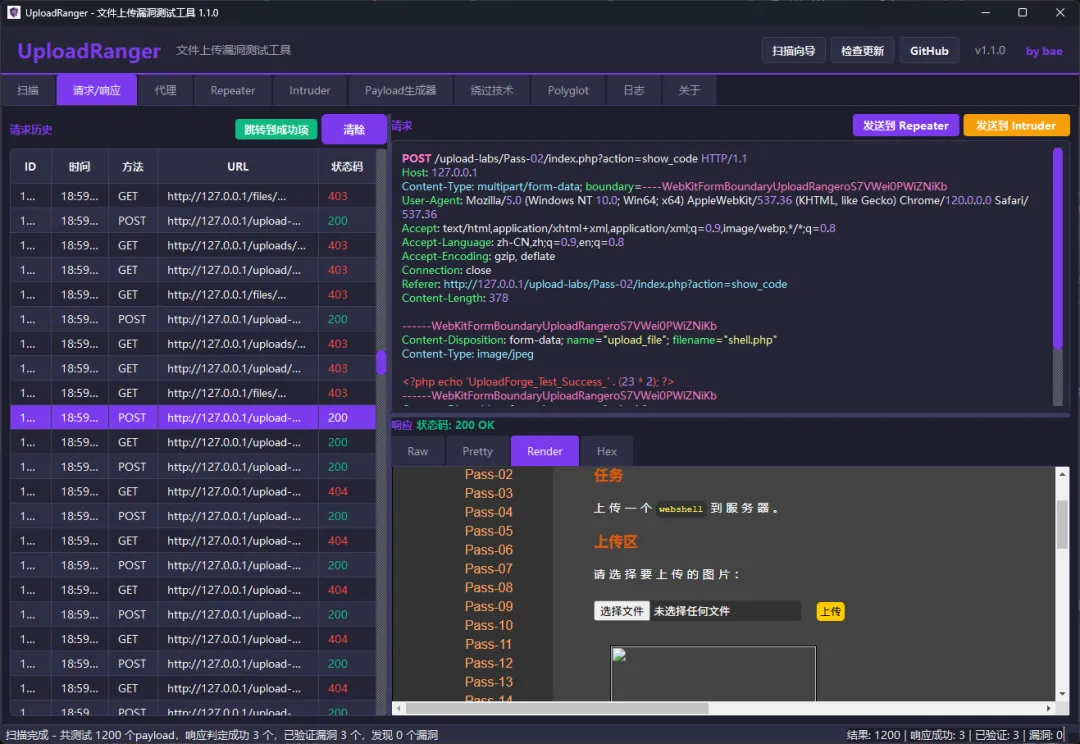Click the broken image icon in rendered page
The image size is (1080, 744).
[619, 655]
